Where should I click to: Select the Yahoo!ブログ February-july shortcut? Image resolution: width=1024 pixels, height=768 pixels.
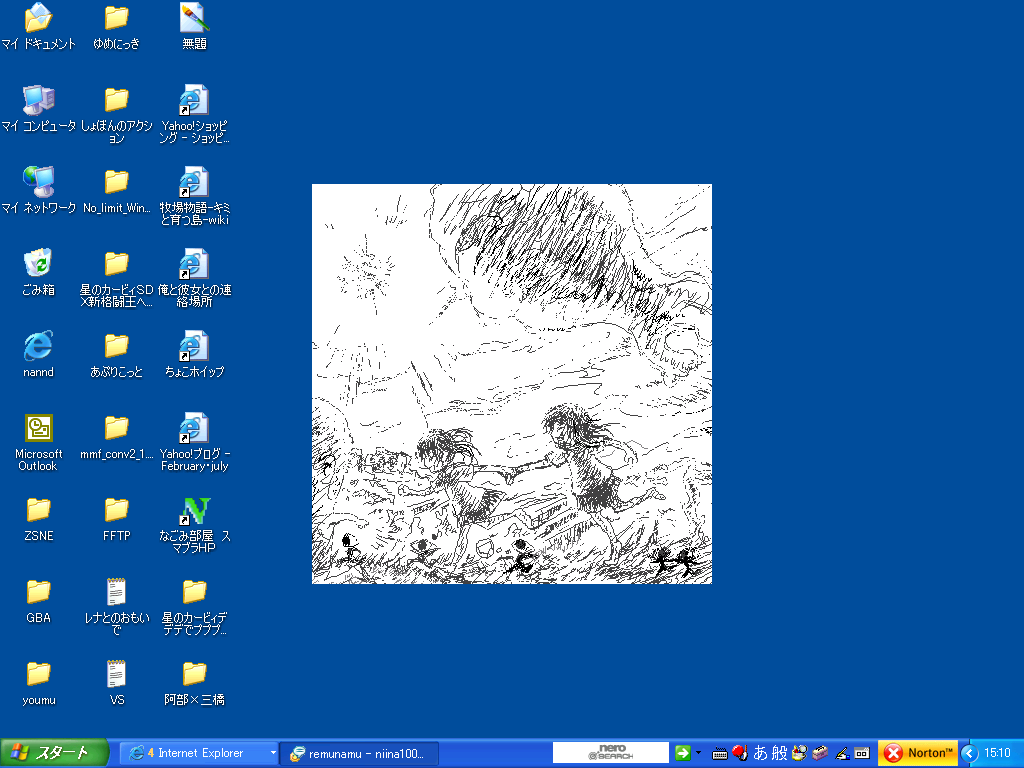[x=194, y=443]
